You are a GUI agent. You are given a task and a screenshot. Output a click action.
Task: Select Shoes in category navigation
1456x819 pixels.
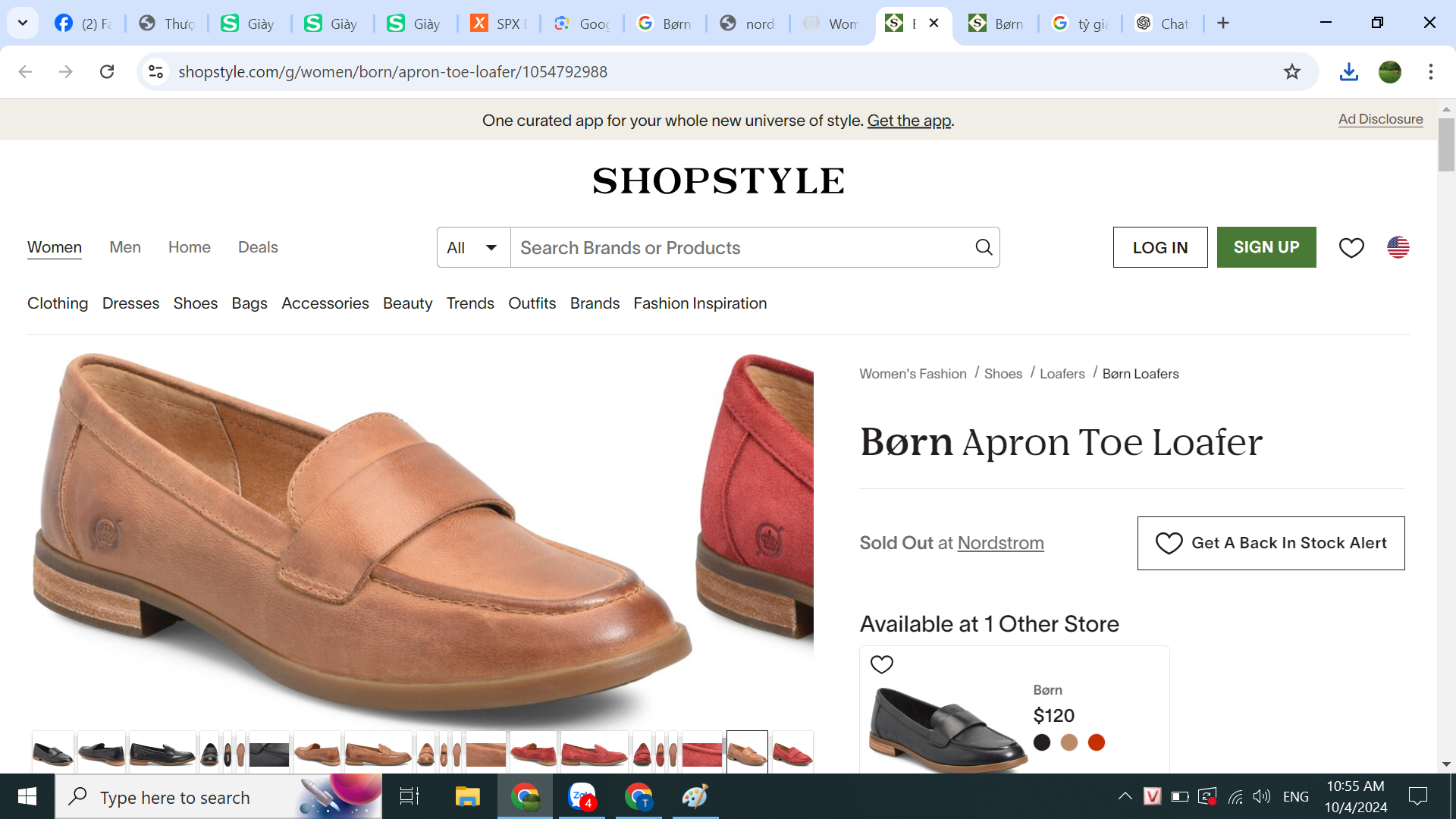pyautogui.click(x=195, y=303)
